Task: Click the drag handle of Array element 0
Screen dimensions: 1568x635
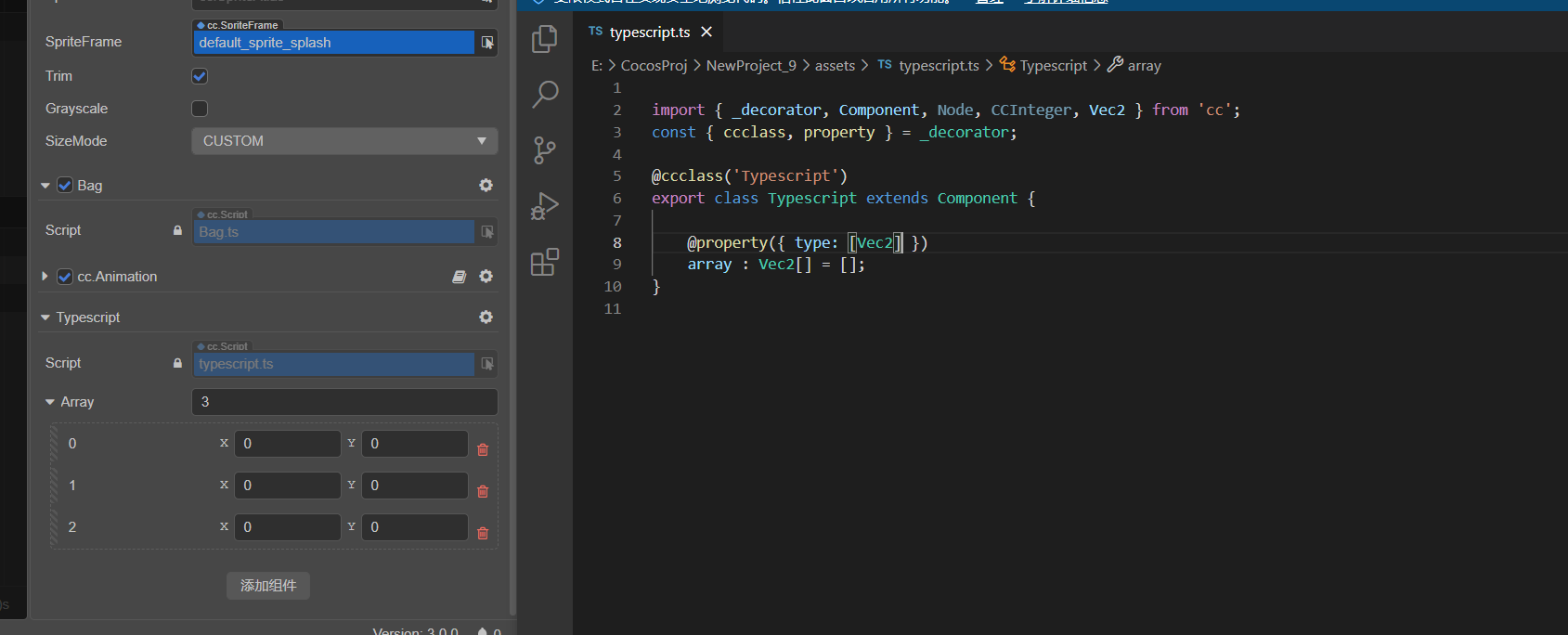Action: (x=56, y=444)
